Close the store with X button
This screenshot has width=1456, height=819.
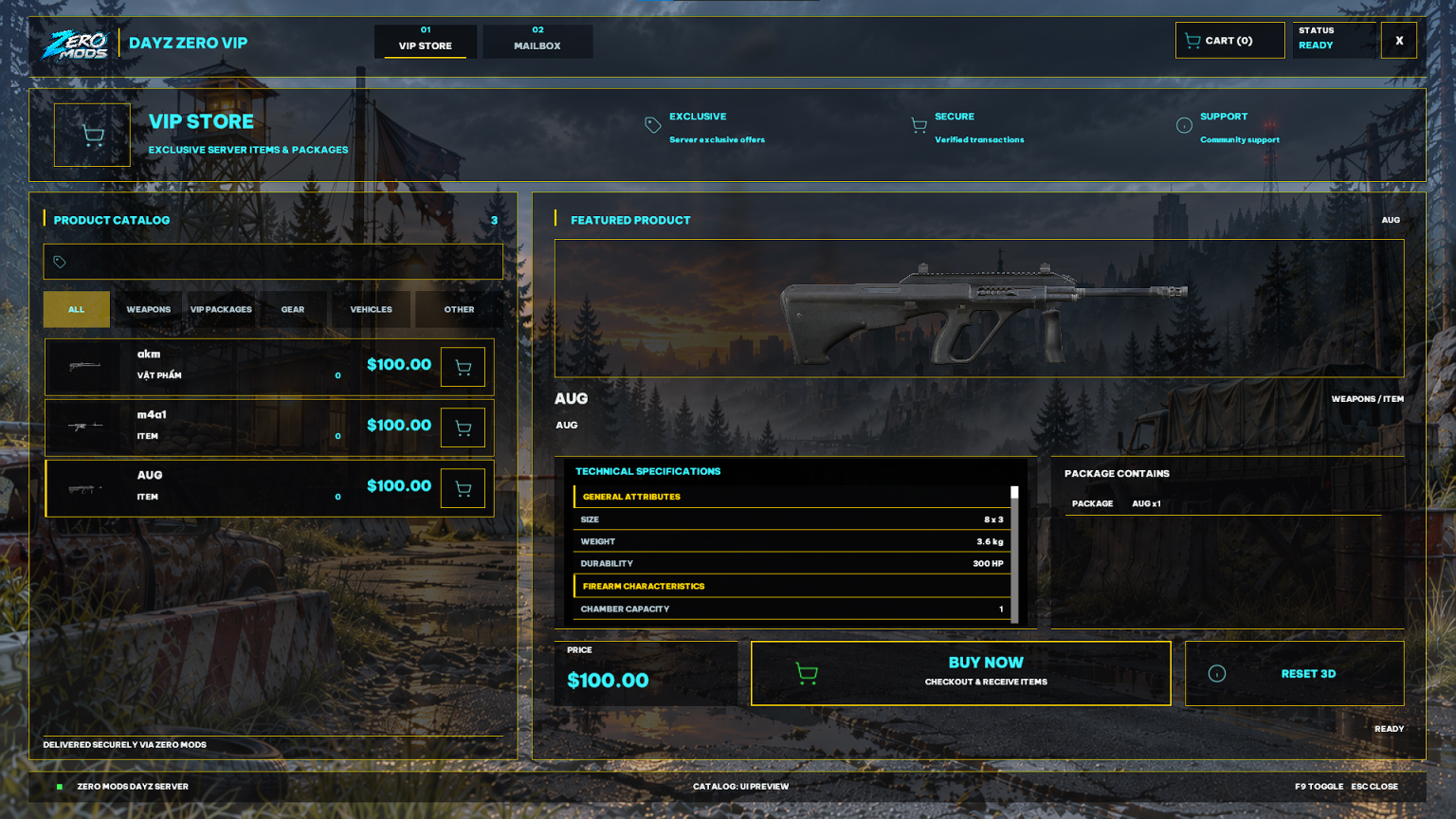1398,41
